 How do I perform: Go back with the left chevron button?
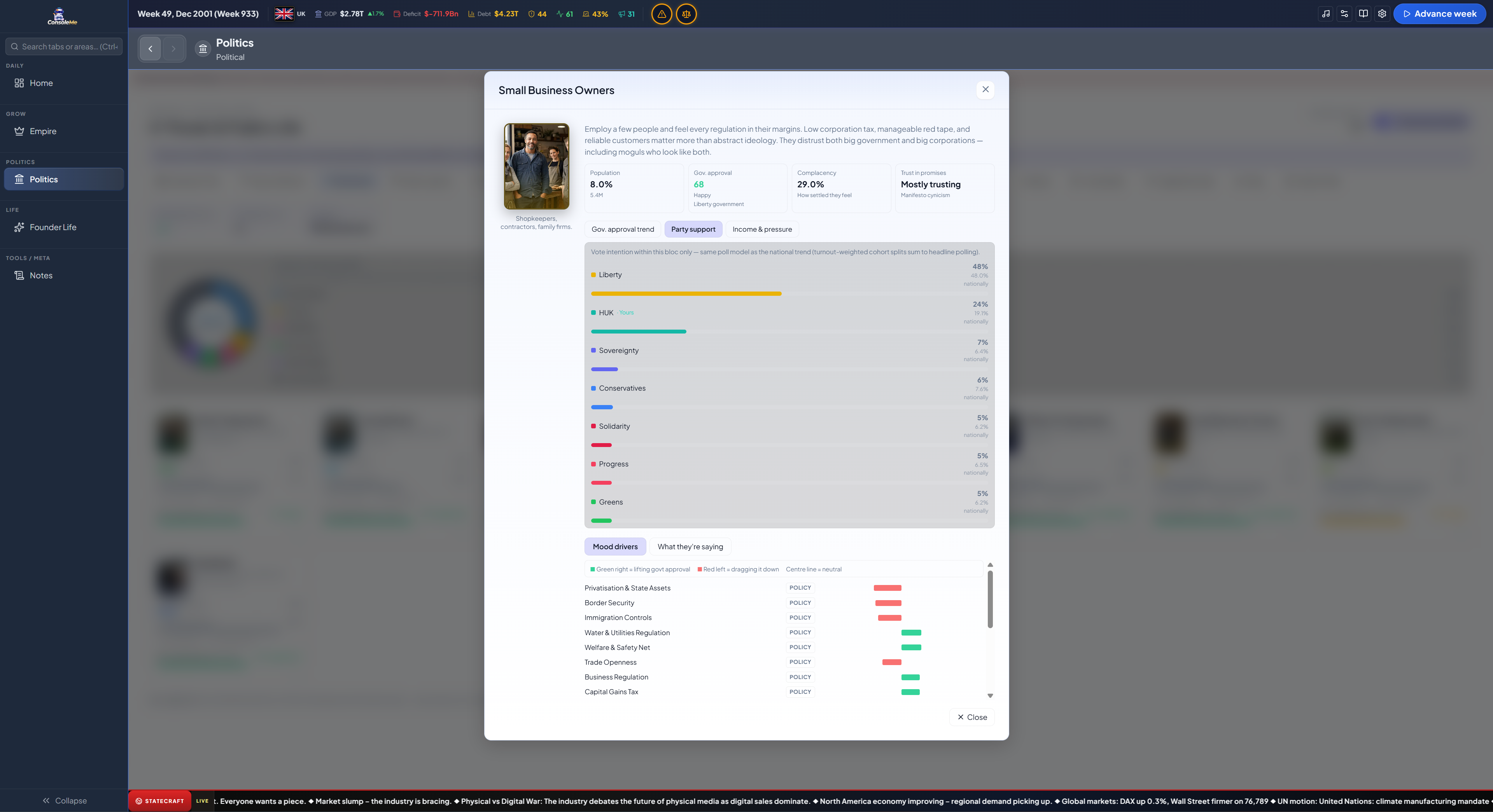click(151, 49)
